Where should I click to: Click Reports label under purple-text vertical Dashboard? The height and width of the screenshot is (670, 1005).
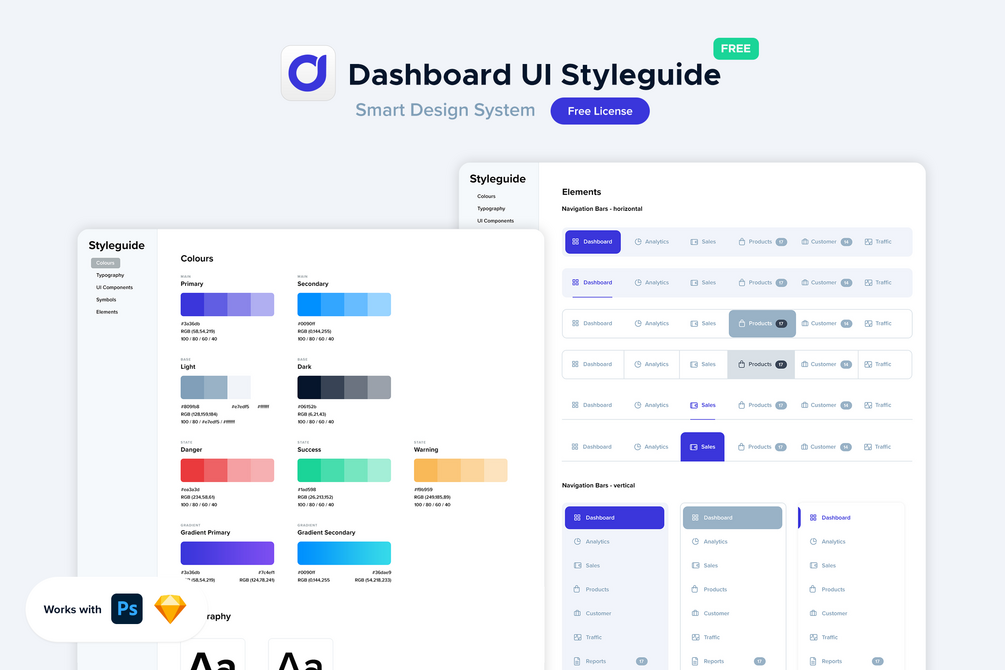(x=832, y=661)
